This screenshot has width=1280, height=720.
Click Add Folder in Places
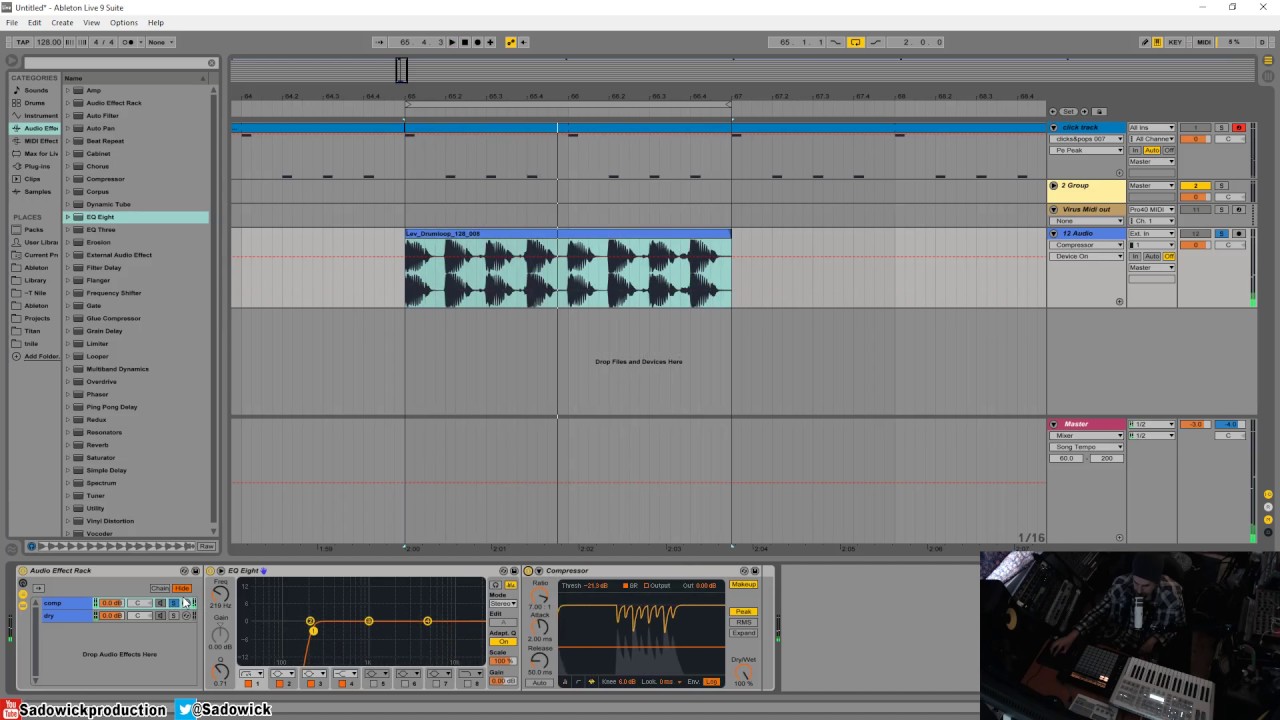(35, 356)
